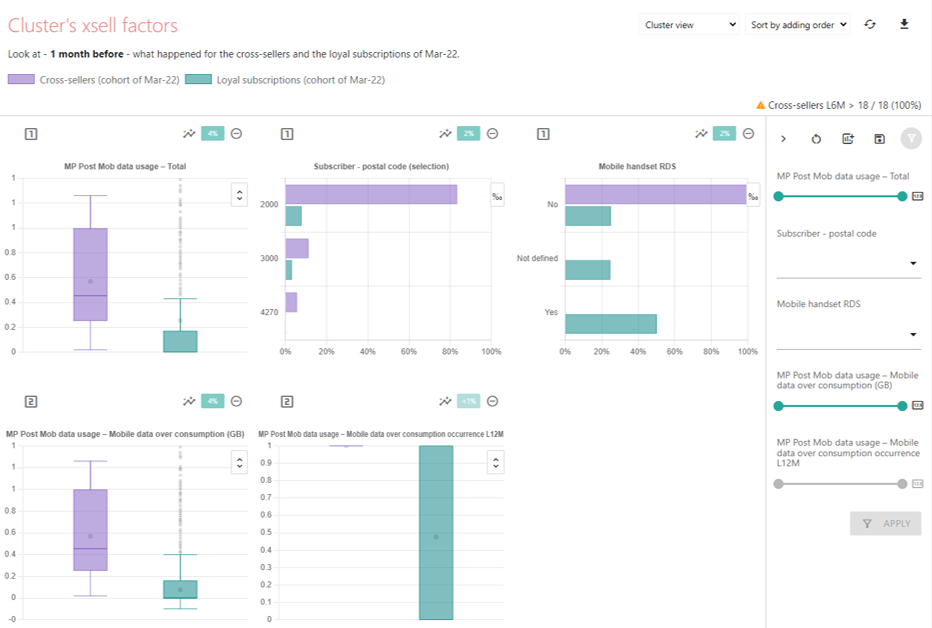932x628 pixels.
Task: Open the Cluster view dropdown
Action: (689, 25)
